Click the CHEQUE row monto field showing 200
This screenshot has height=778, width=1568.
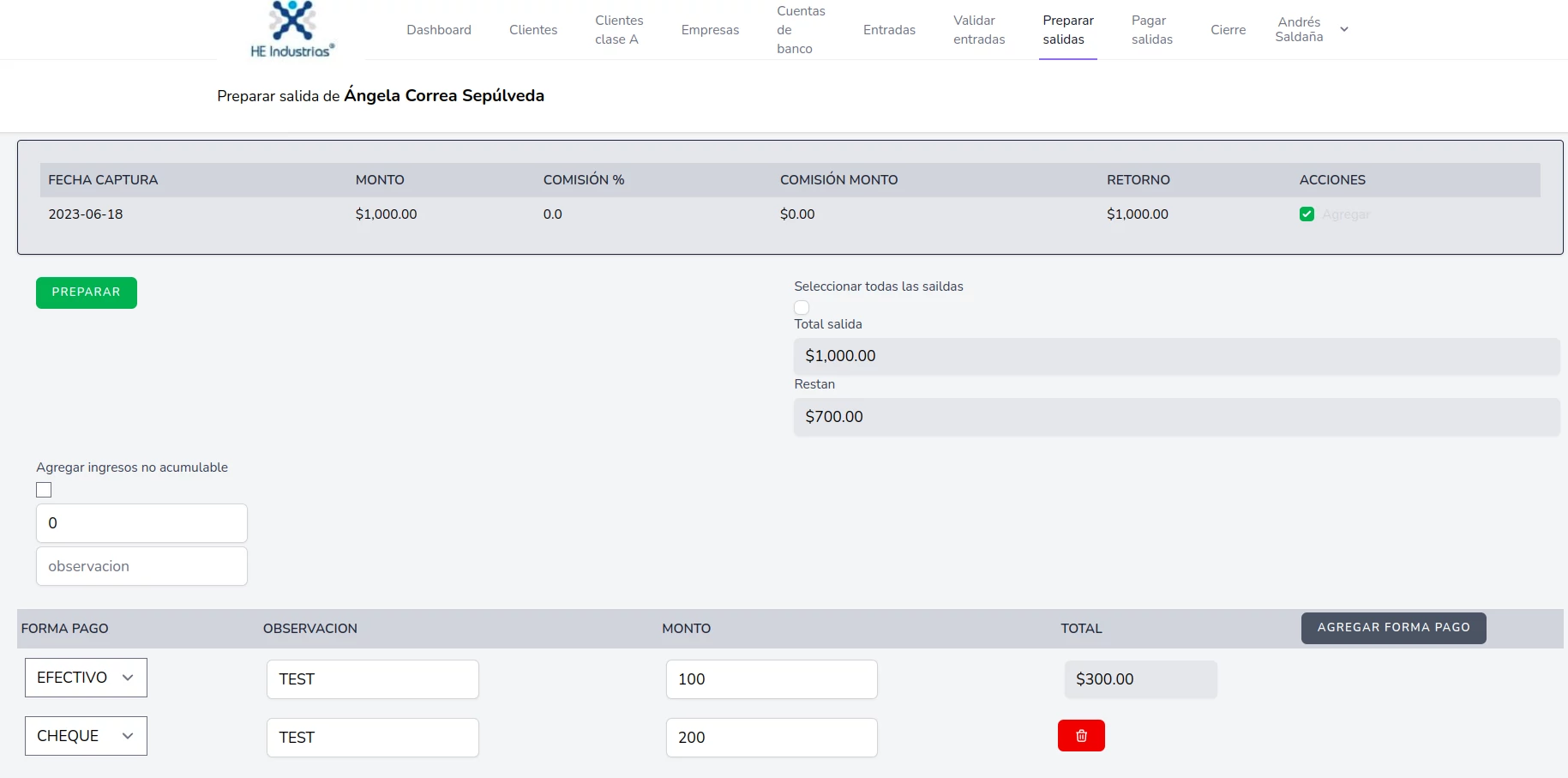[771, 738]
